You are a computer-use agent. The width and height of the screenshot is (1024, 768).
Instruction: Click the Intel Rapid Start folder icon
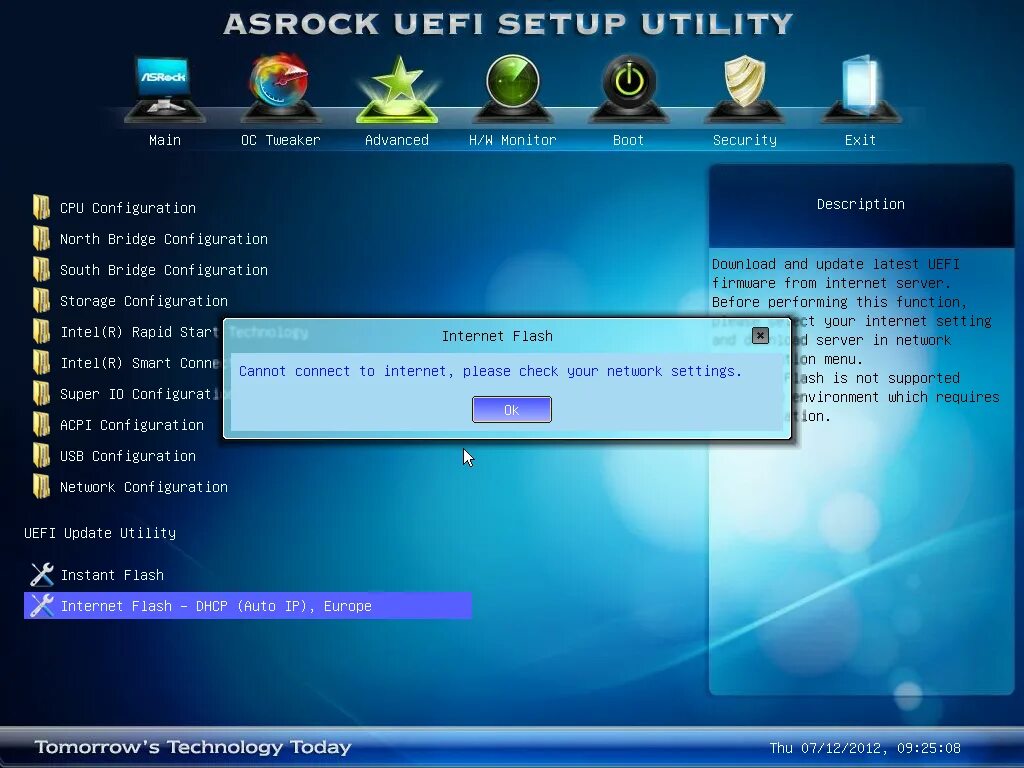41,331
